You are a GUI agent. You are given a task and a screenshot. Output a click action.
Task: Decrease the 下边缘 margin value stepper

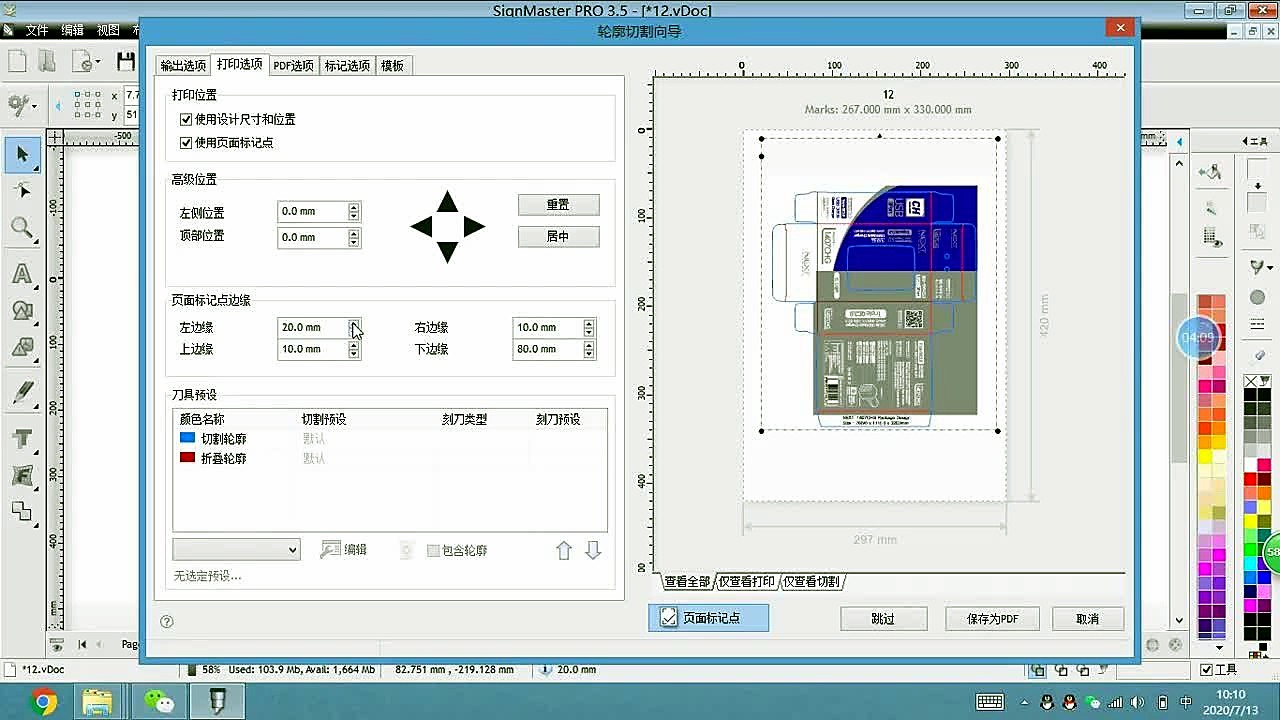coord(589,354)
